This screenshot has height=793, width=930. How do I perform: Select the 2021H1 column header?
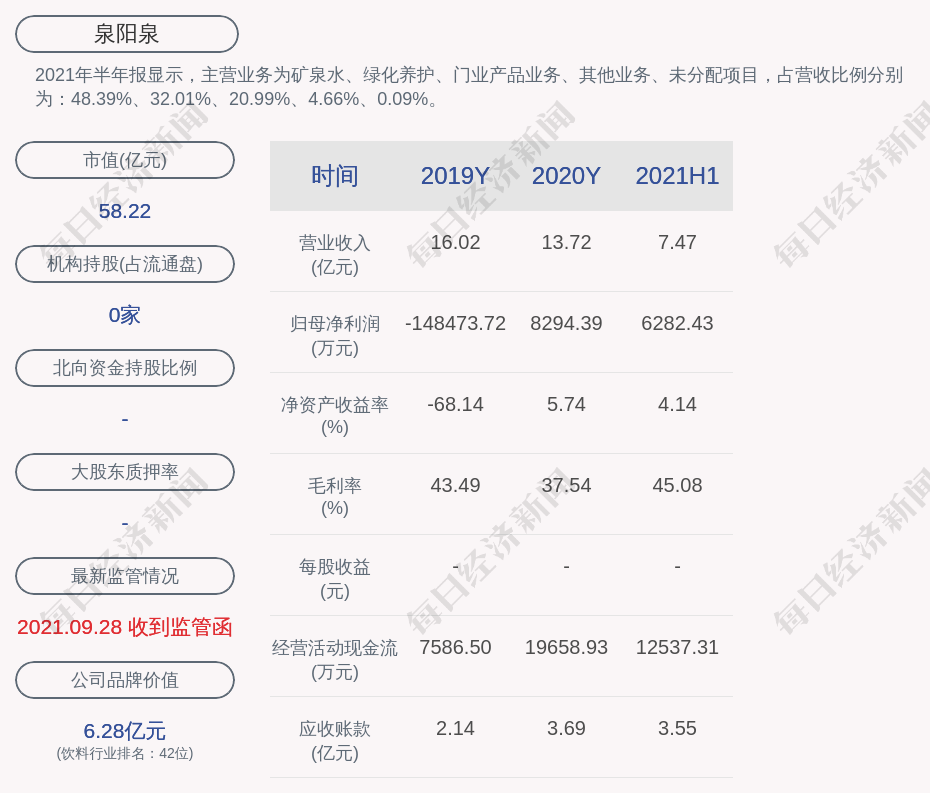click(x=677, y=176)
